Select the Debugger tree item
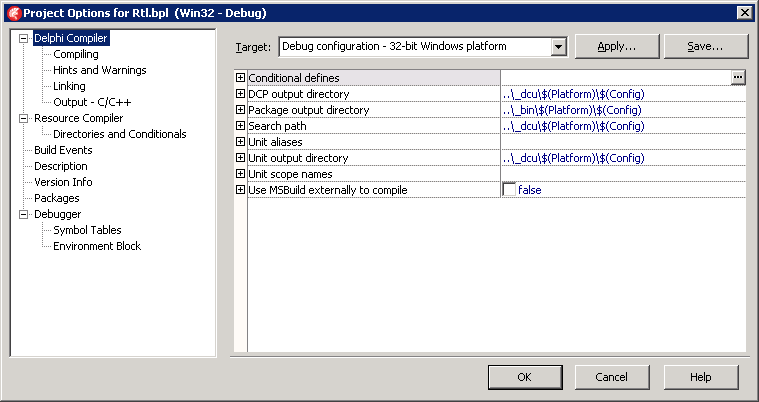Screen dimensions: 759x402 pos(58,214)
